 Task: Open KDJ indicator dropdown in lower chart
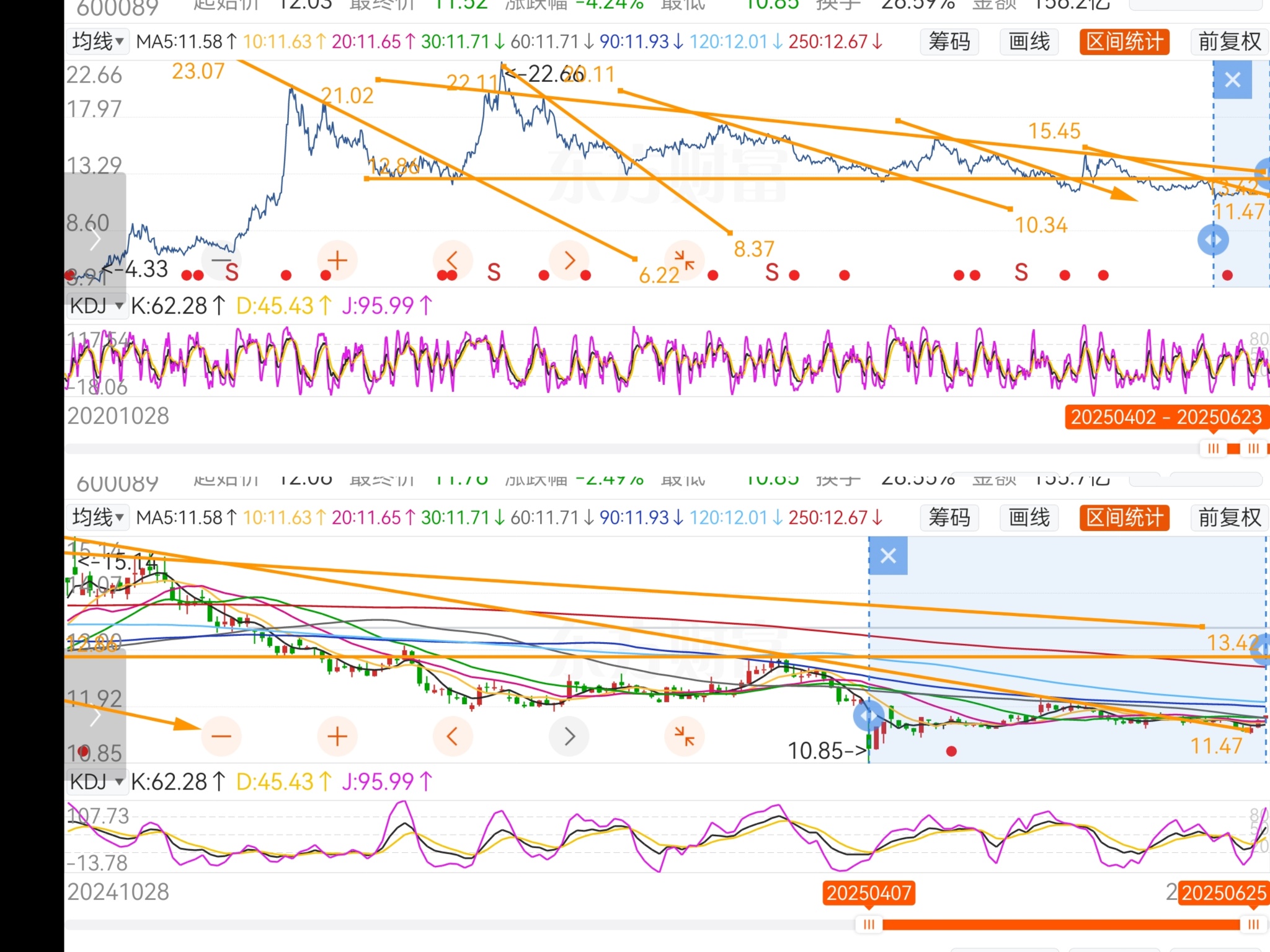tap(97, 782)
